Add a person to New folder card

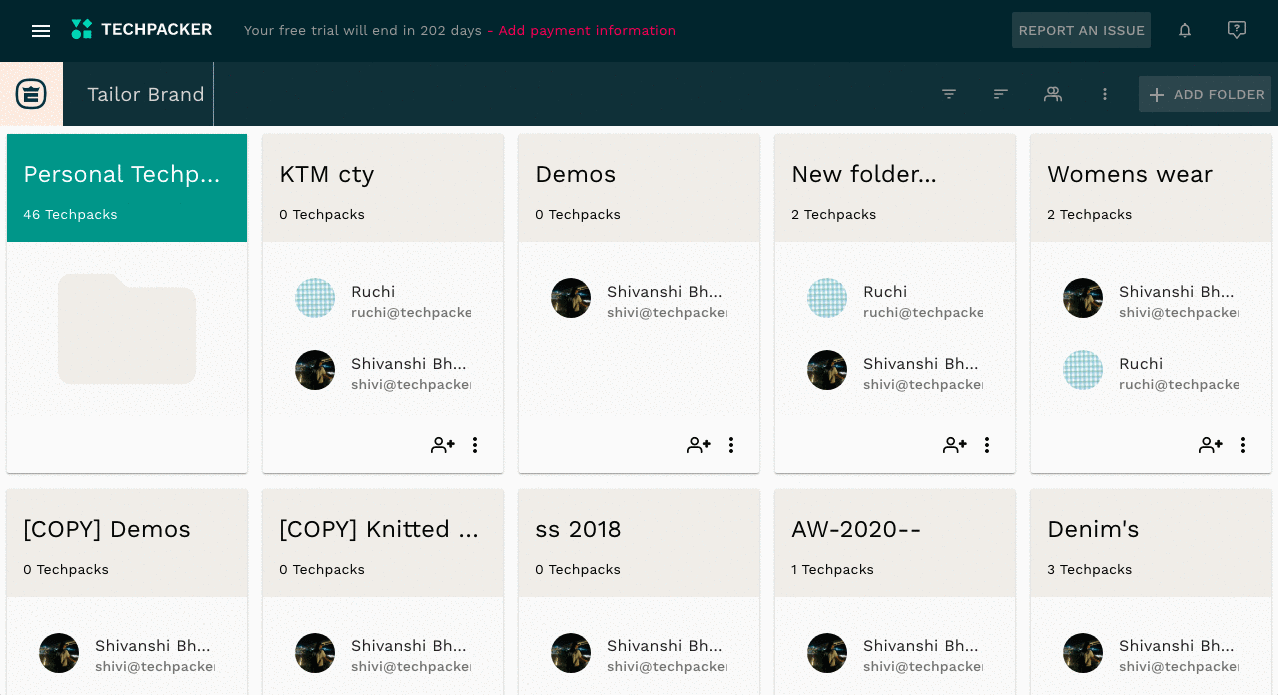point(955,445)
